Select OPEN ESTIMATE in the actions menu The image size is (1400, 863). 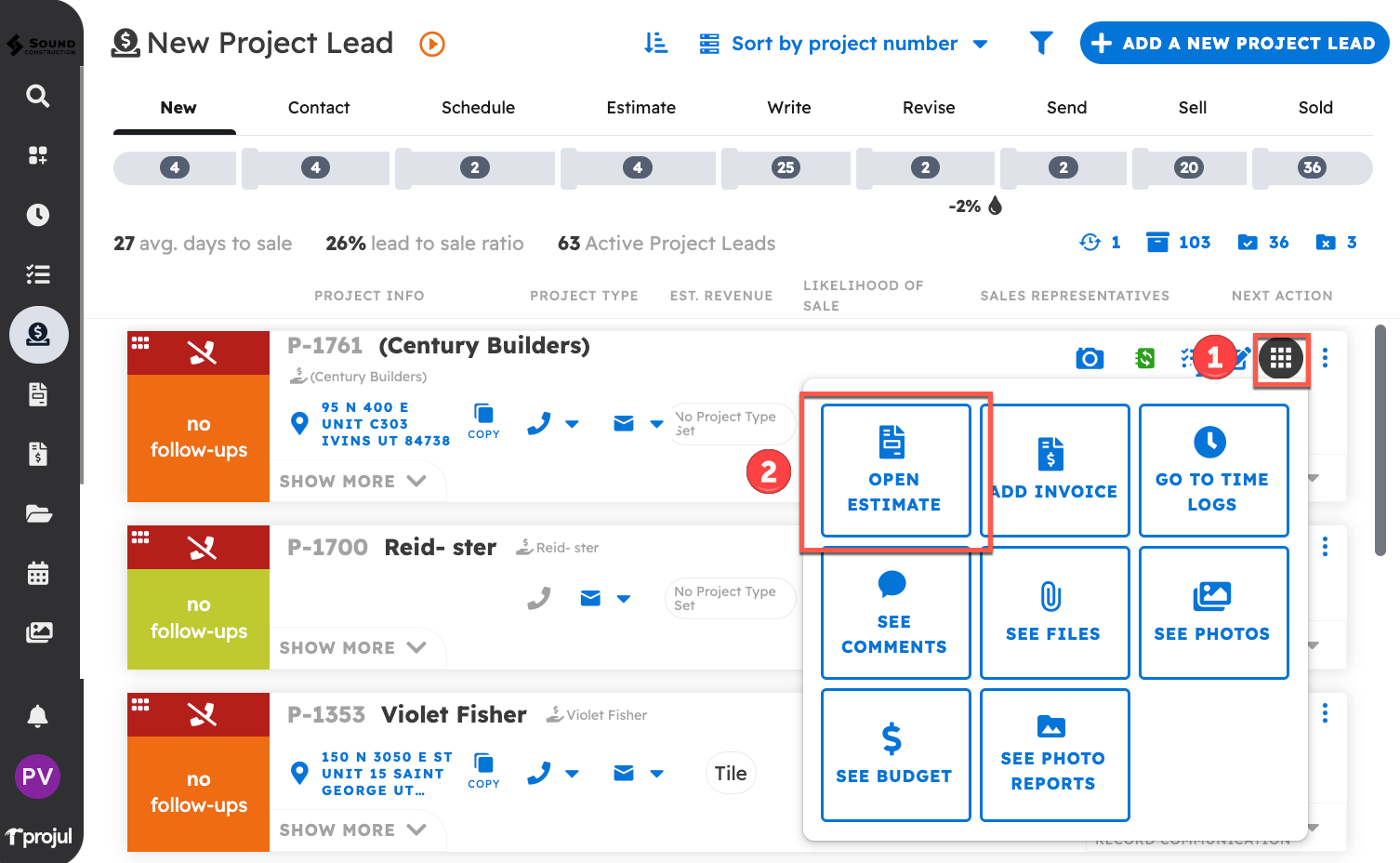(894, 471)
